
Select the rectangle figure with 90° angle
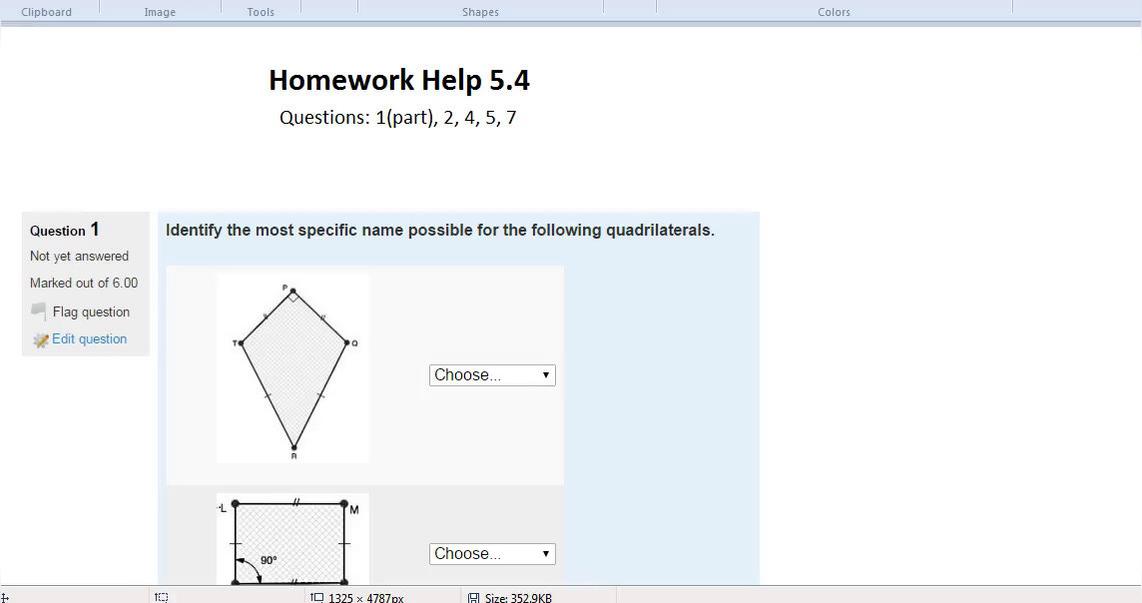tap(293, 539)
